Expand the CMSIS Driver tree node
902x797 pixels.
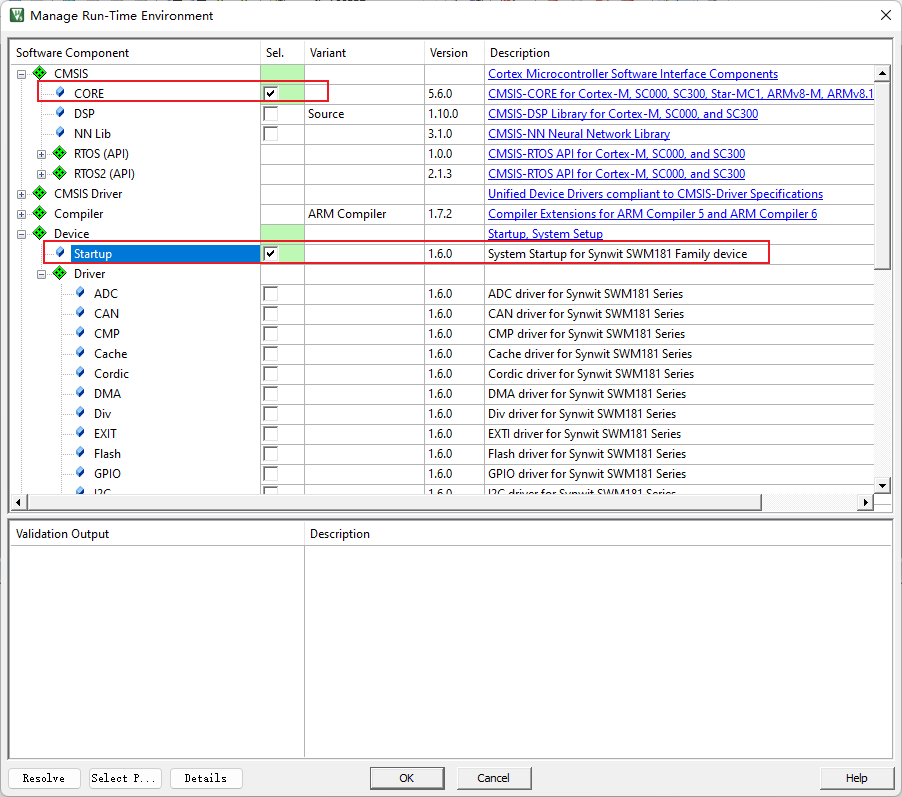tap(21, 194)
